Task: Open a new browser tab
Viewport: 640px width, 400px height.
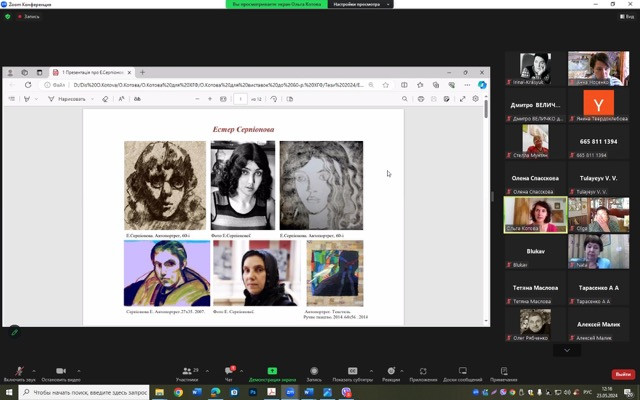Action: pyautogui.click(x=143, y=73)
